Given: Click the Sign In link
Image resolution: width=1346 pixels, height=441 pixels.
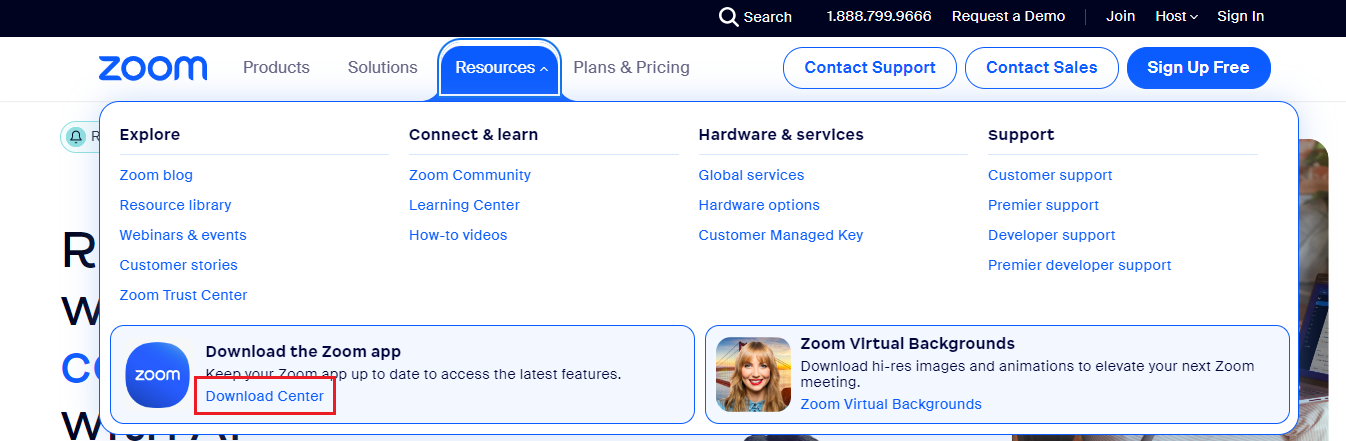Looking at the screenshot, I should 1240,16.
